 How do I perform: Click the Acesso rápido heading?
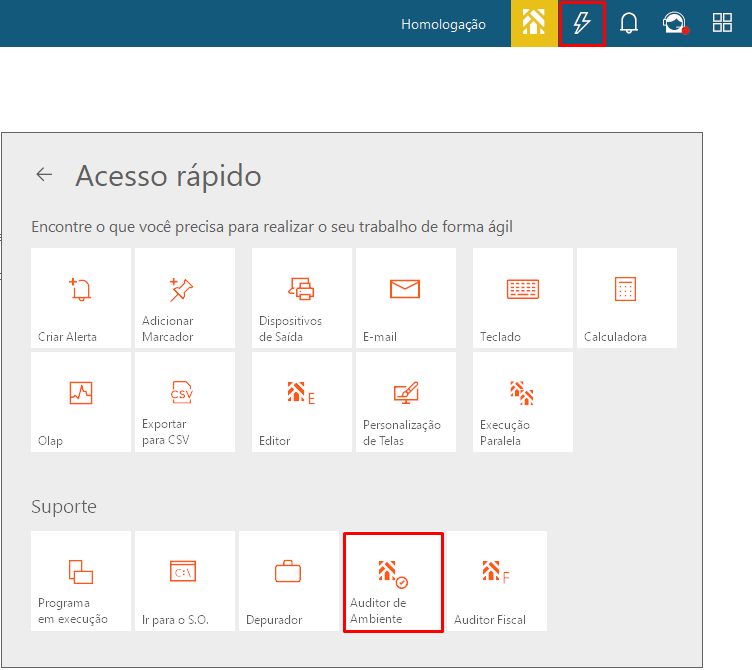(168, 176)
